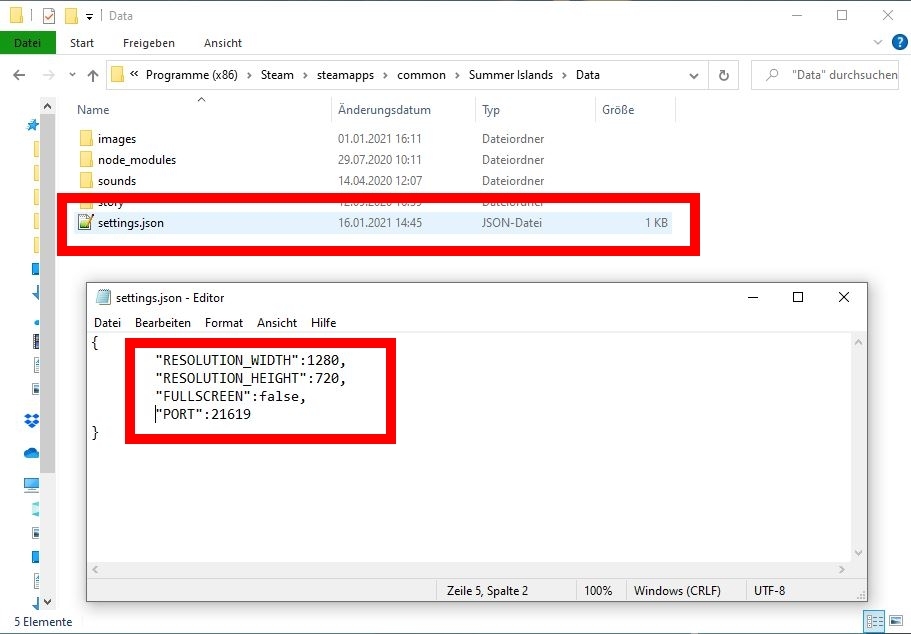This screenshot has width=911, height=634.
Task: Click the Dropbox icon in sidebar
Action: tap(32, 421)
